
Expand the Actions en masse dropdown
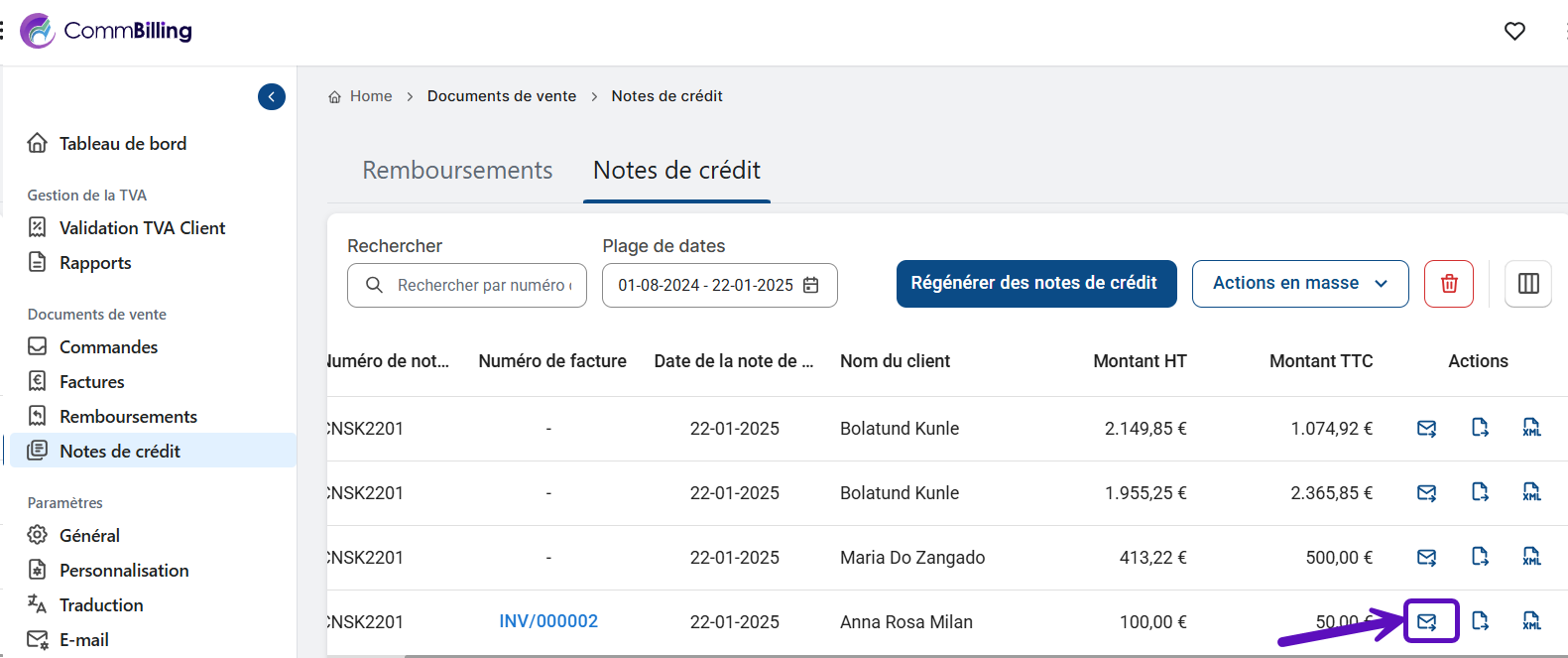click(x=1299, y=284)
